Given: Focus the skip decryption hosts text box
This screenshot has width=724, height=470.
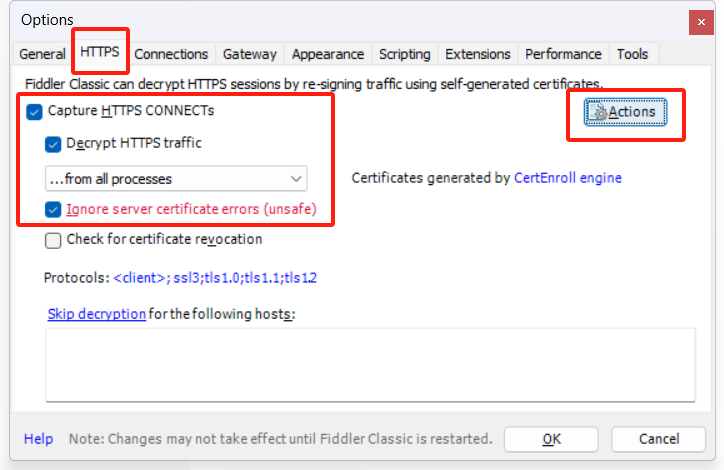Looking at the screenshot, I should (370, 365).
